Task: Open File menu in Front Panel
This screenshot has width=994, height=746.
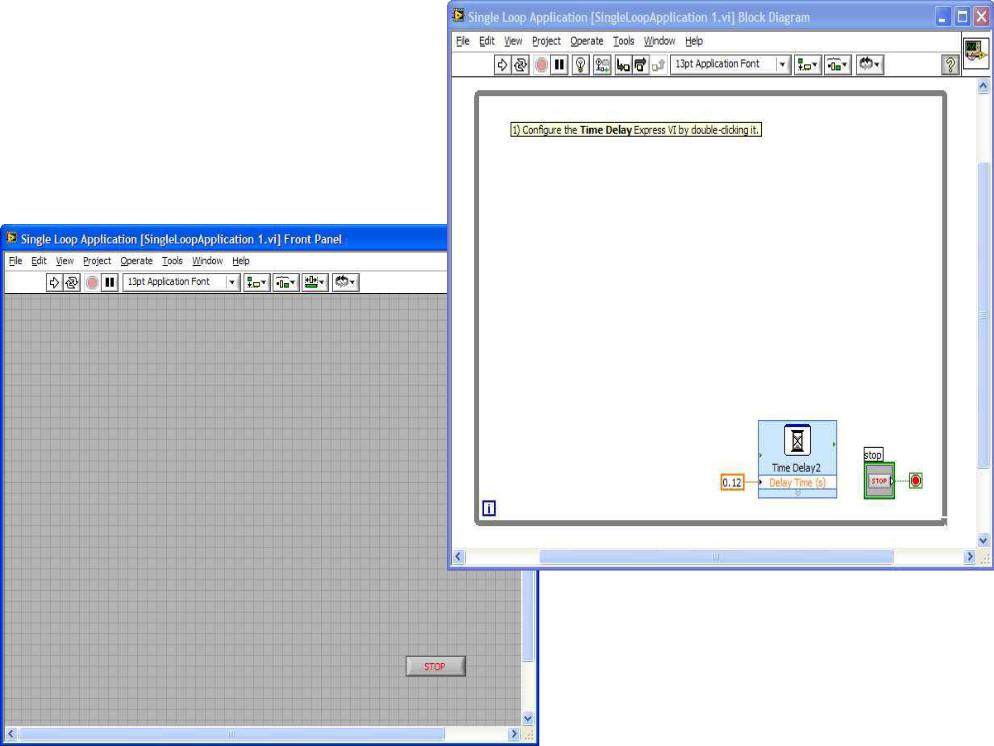Action: [15, 261]
